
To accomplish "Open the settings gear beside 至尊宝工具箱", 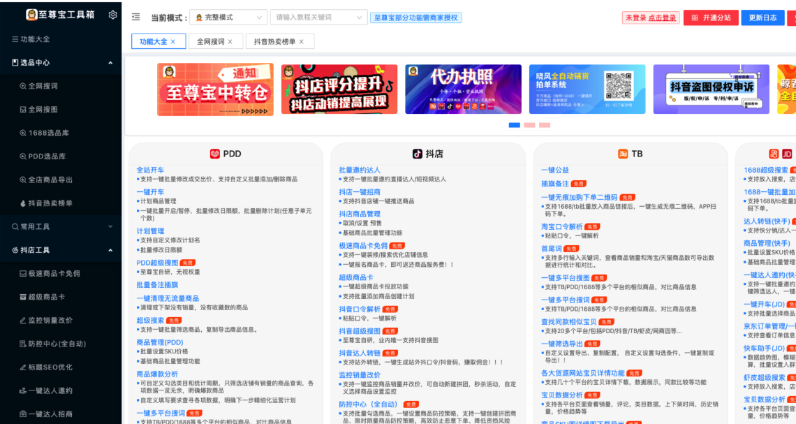I will [113, 15].
